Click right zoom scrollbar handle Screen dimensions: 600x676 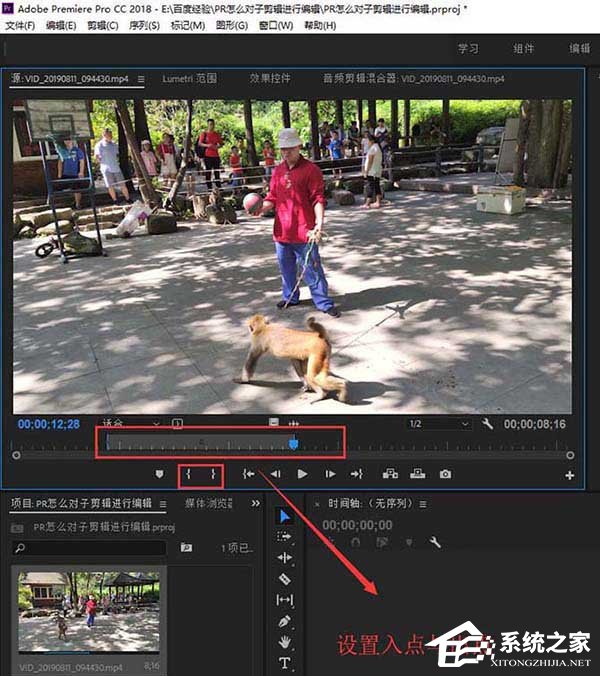pyautogui.click(x=570, y=455)
